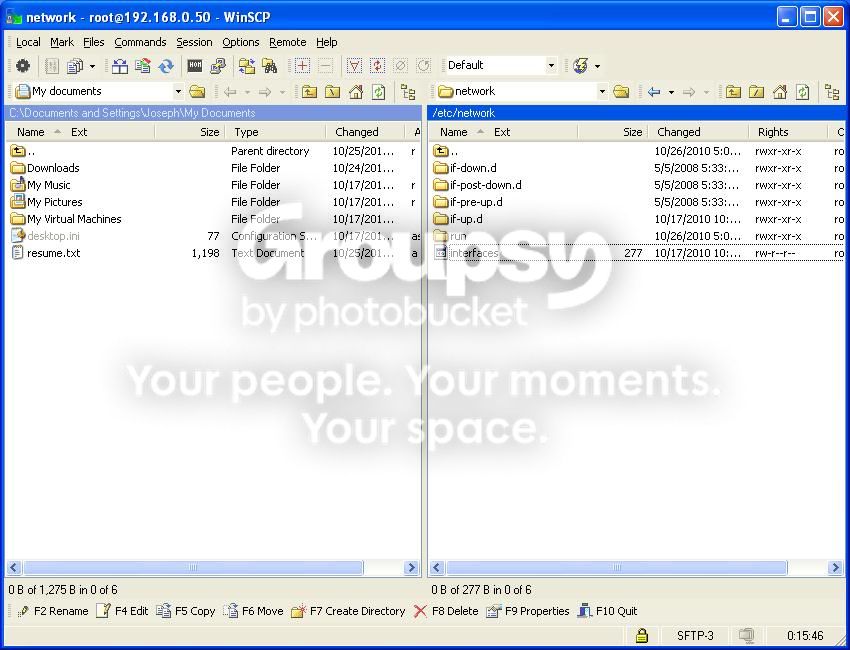This screenshot has height=650, width=850.
Task: Open the Options menu
Action: point(241,42)
